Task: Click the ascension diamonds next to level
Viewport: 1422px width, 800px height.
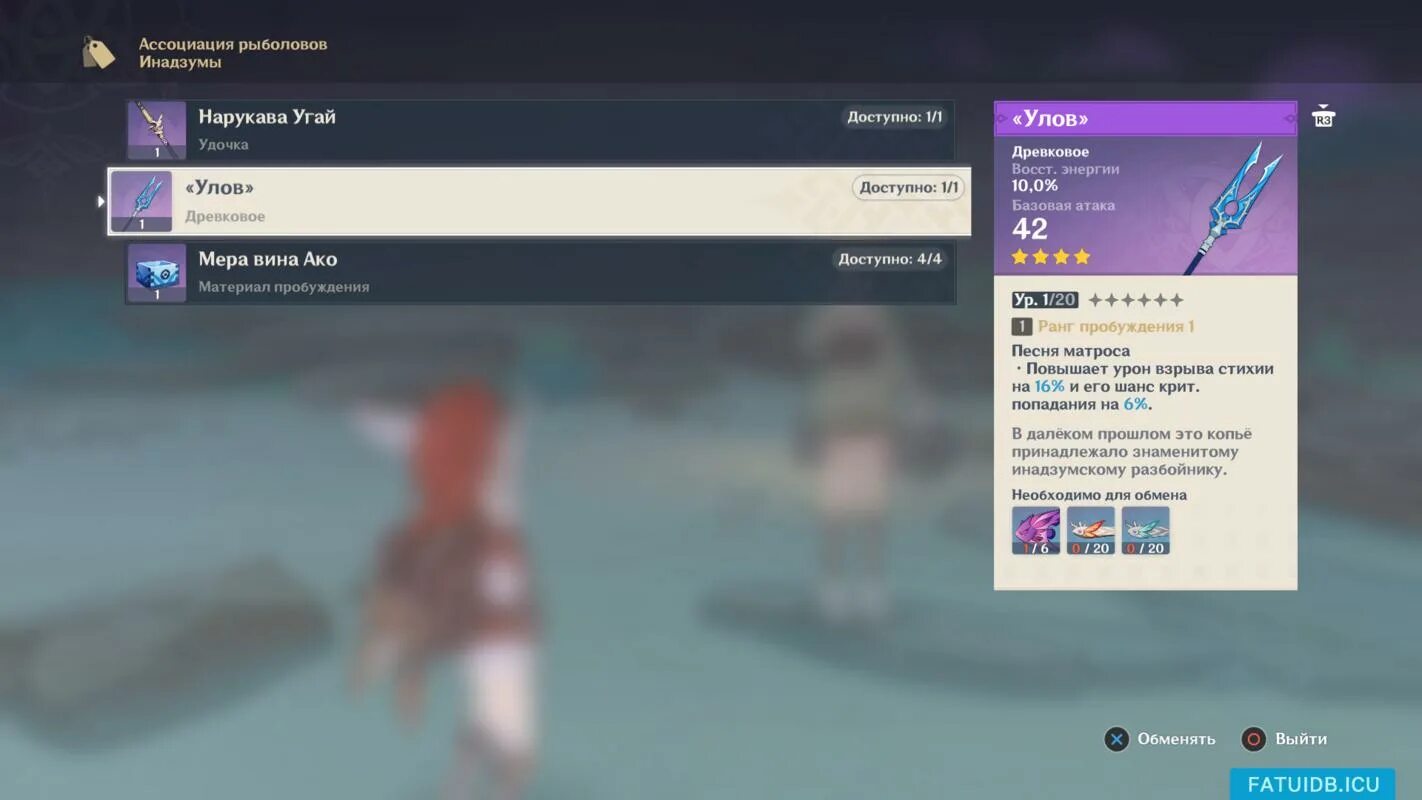Action: (1136, 300)
